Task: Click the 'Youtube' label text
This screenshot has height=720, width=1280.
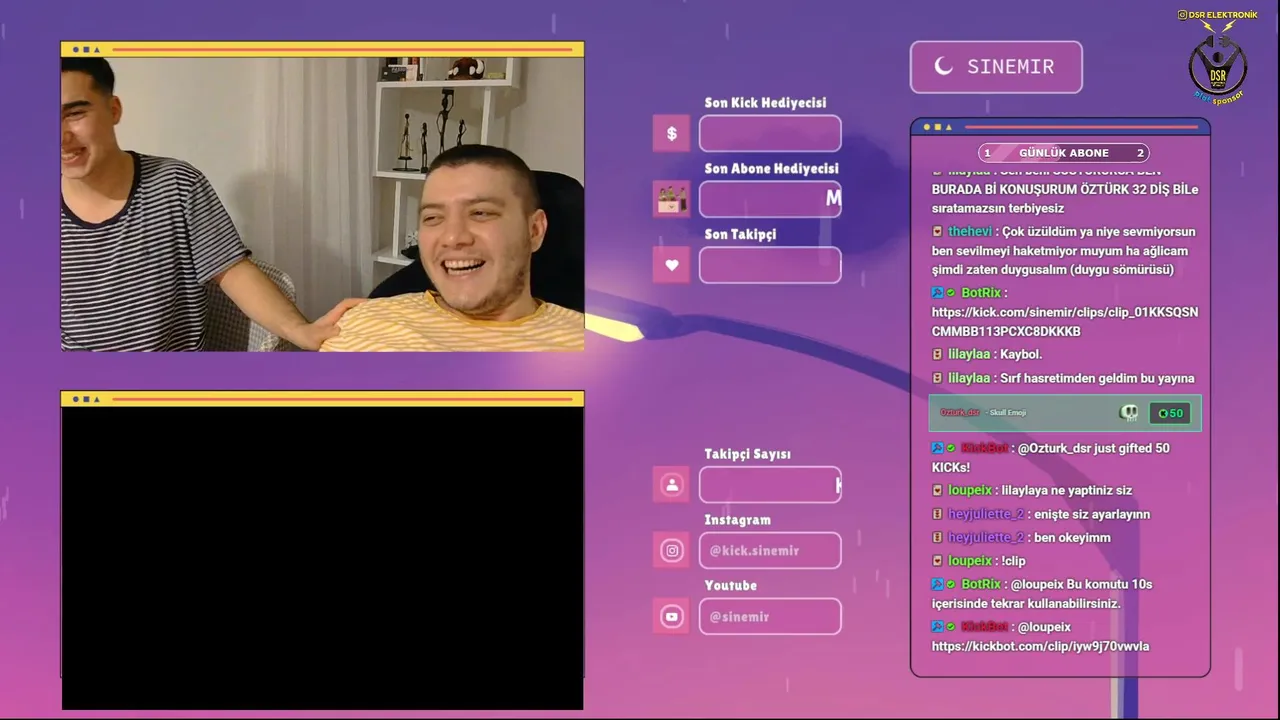Action: click(730, 586)
